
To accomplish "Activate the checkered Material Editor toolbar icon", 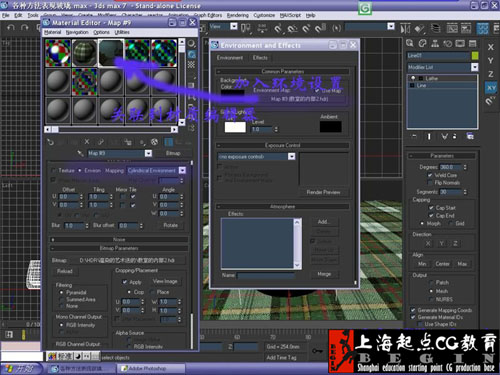I will [482, 29].
